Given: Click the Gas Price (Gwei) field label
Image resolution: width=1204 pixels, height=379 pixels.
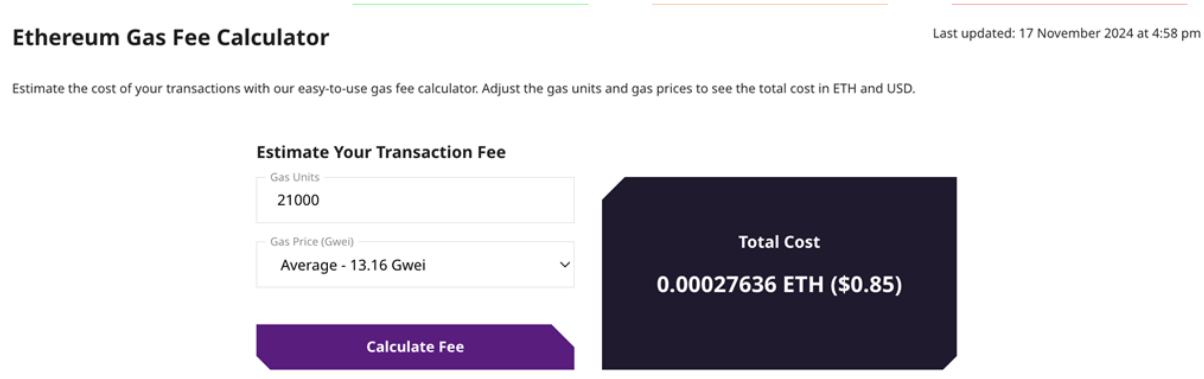Looking at the screenshot, I should tap(312, 241).
